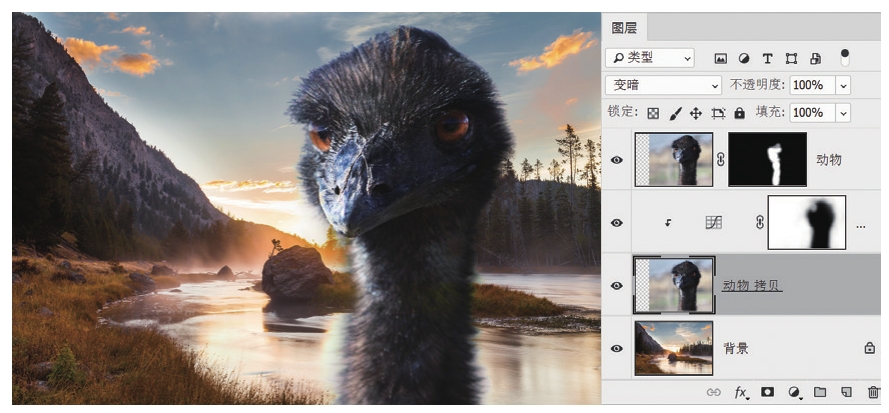Lock position move icon
The image size is (889, 413).
[x=696, y=113]
